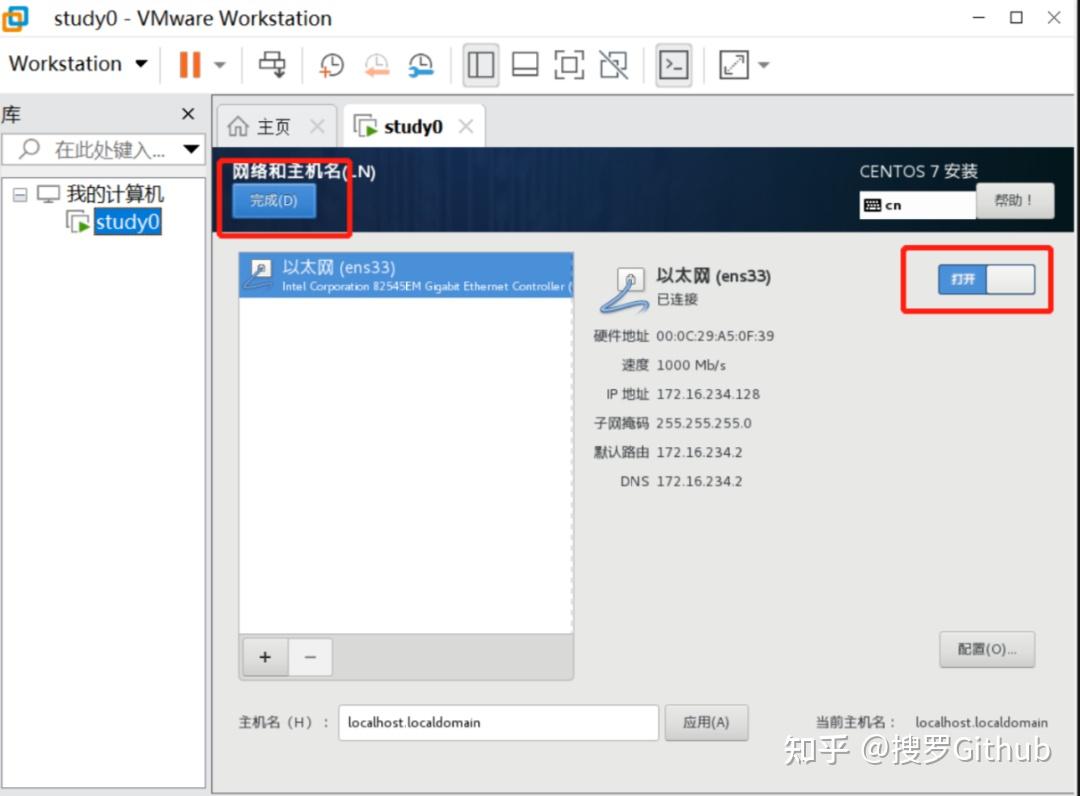The image size is (1080, 796).
Task: Open 配置(O)... network settings
Action: pyautogui.click(x=987, y=649)
